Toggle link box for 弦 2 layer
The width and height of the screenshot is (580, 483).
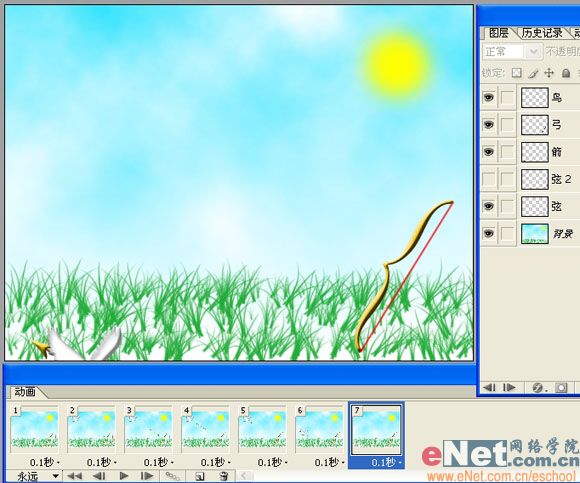(x=507, y=179)
